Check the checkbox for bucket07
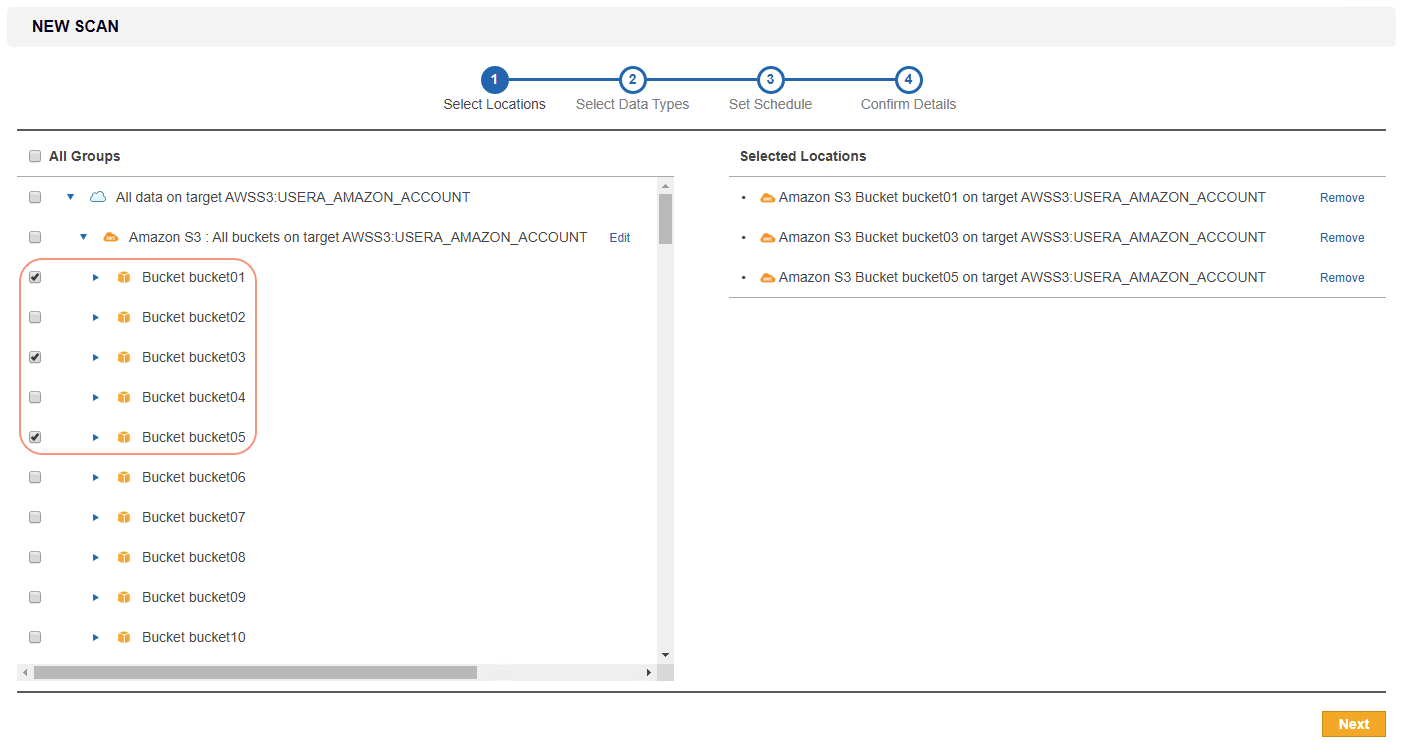Image resolution: width=1404 pixels, height=743 pixels. coord(35,517)
